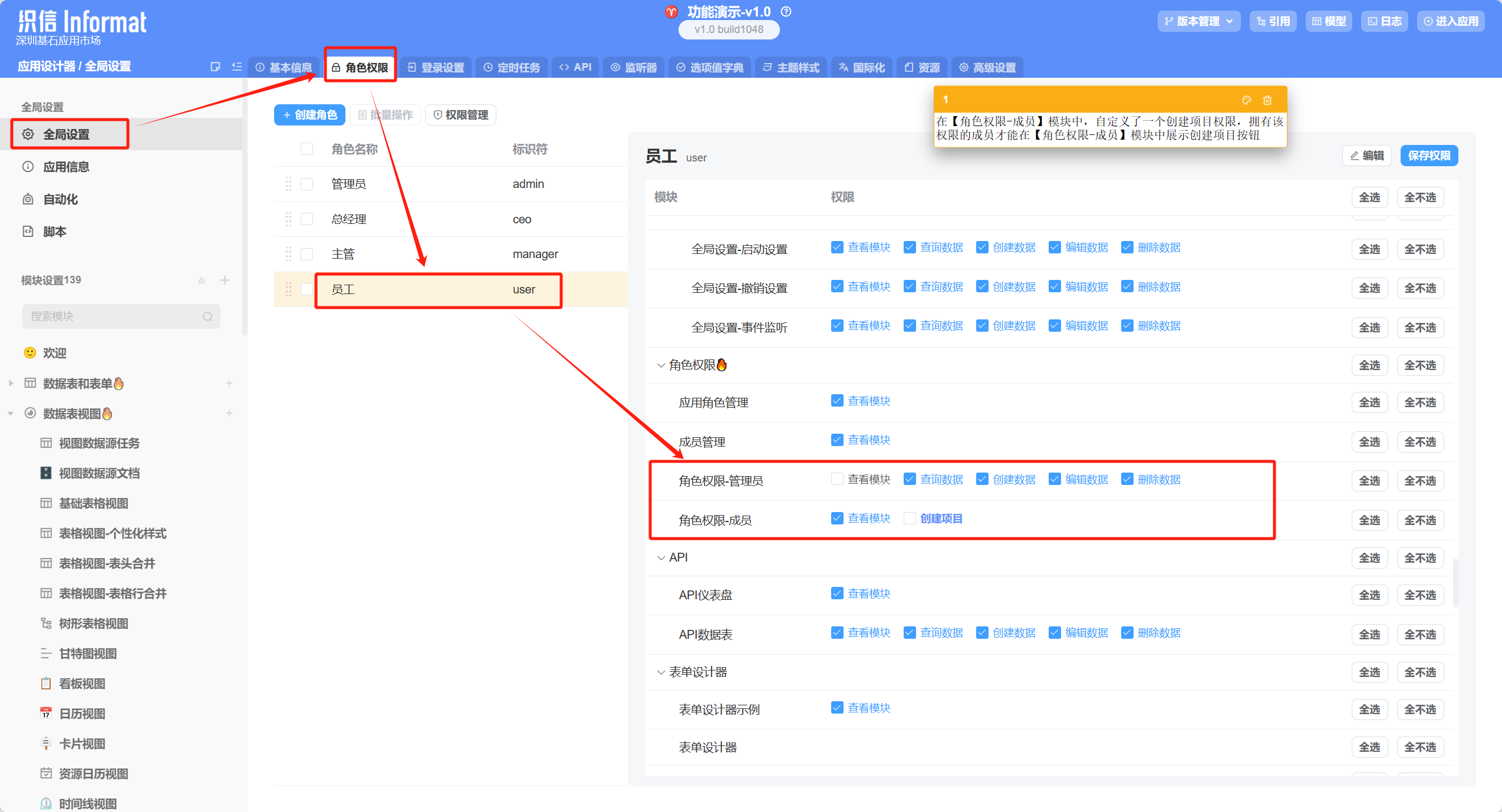
Task: Delete the orange note with the trash icon
Action: [x=1267, y=100]
